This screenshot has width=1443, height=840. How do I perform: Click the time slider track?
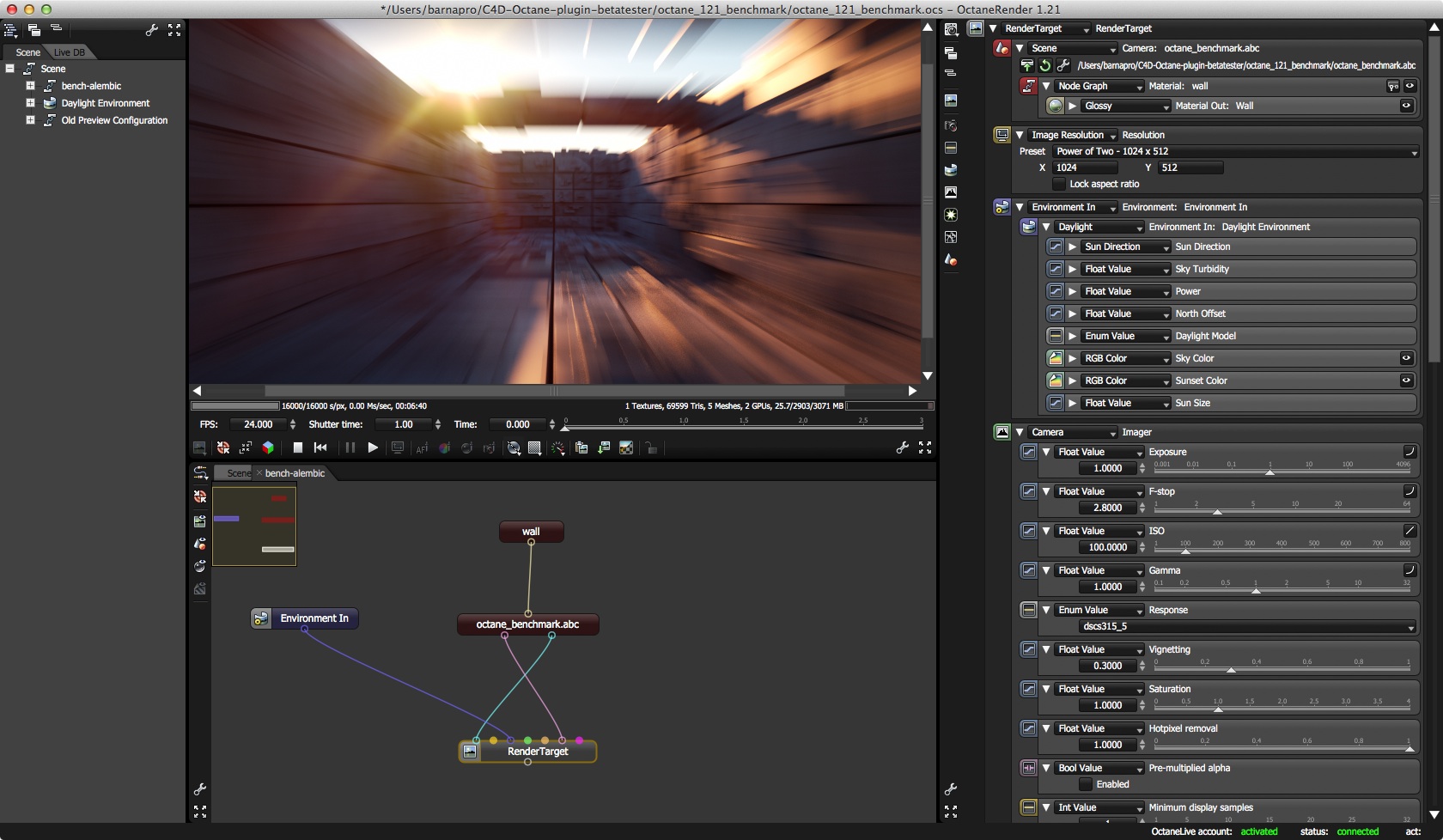point(743,426)
